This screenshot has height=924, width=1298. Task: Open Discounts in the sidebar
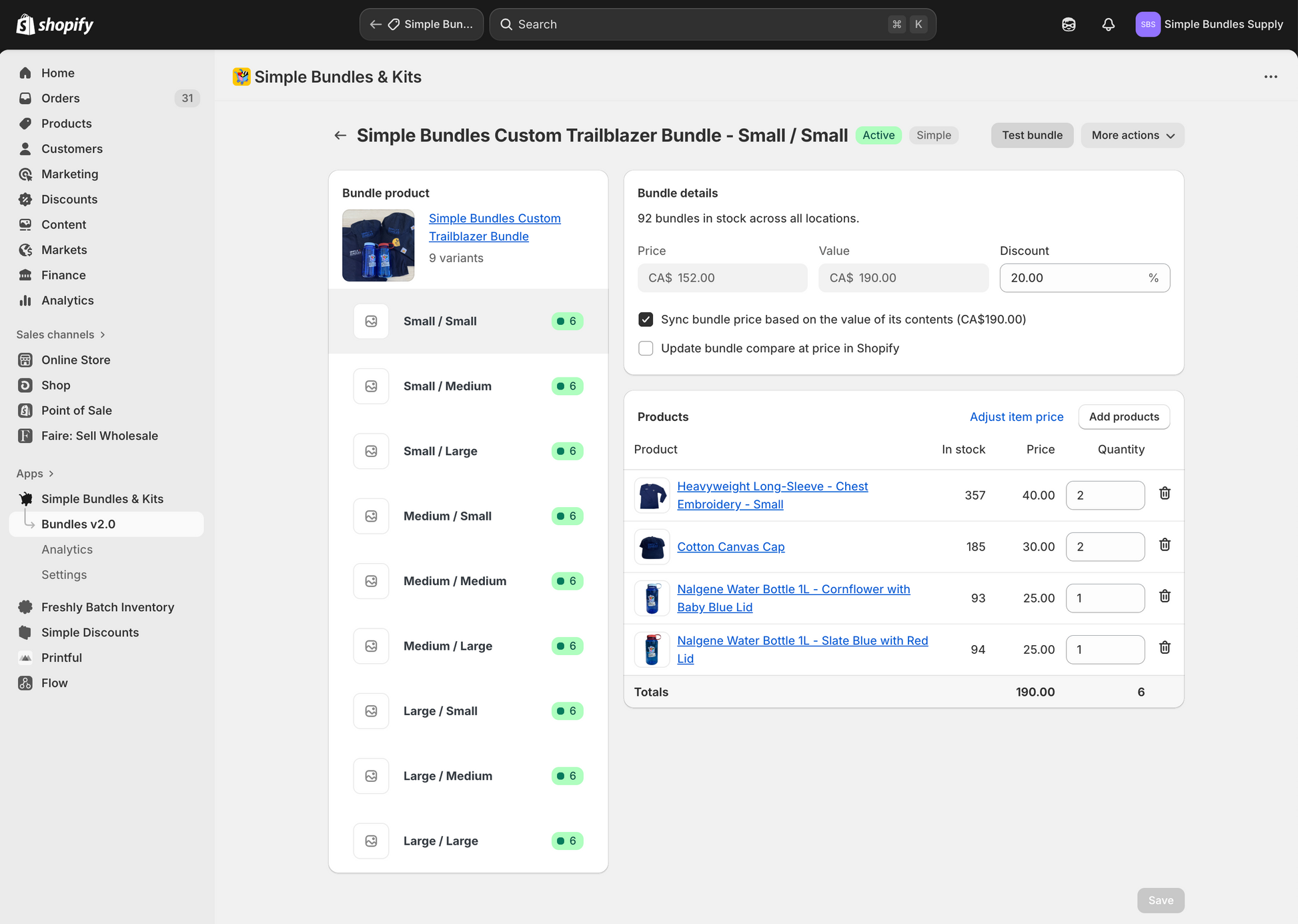[x=69, y=199]
